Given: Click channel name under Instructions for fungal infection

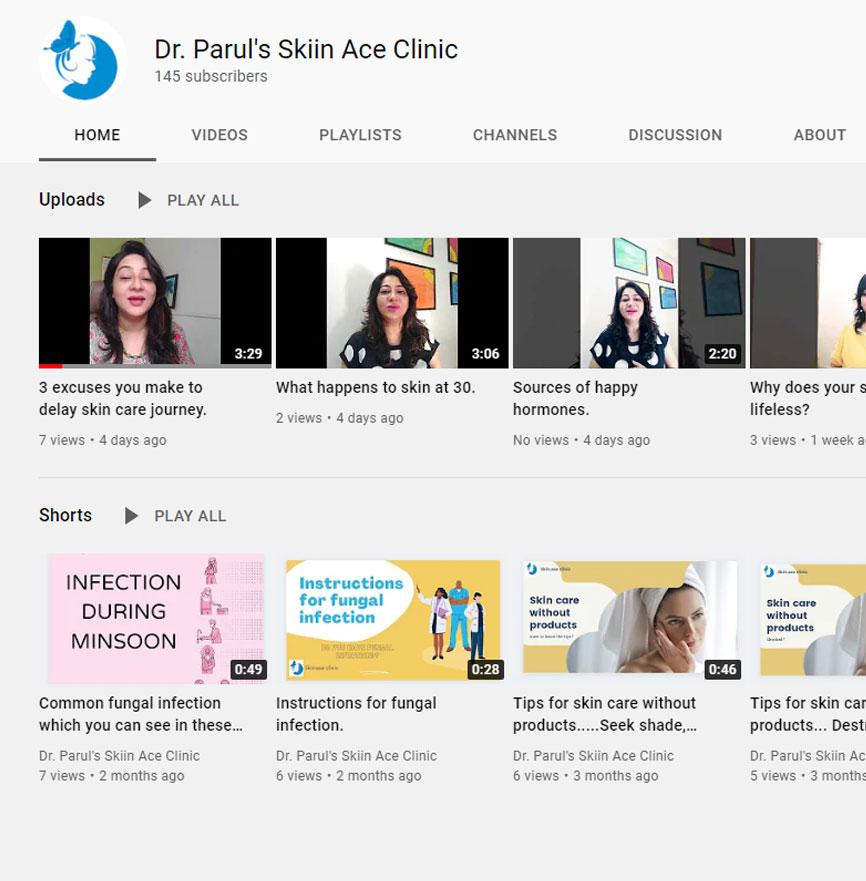Looking at the screenshot, I should click(x=356, y=756).
